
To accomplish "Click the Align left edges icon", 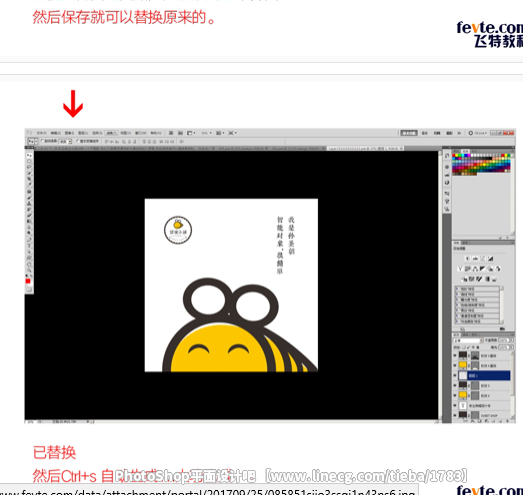I will pos(124,141).
